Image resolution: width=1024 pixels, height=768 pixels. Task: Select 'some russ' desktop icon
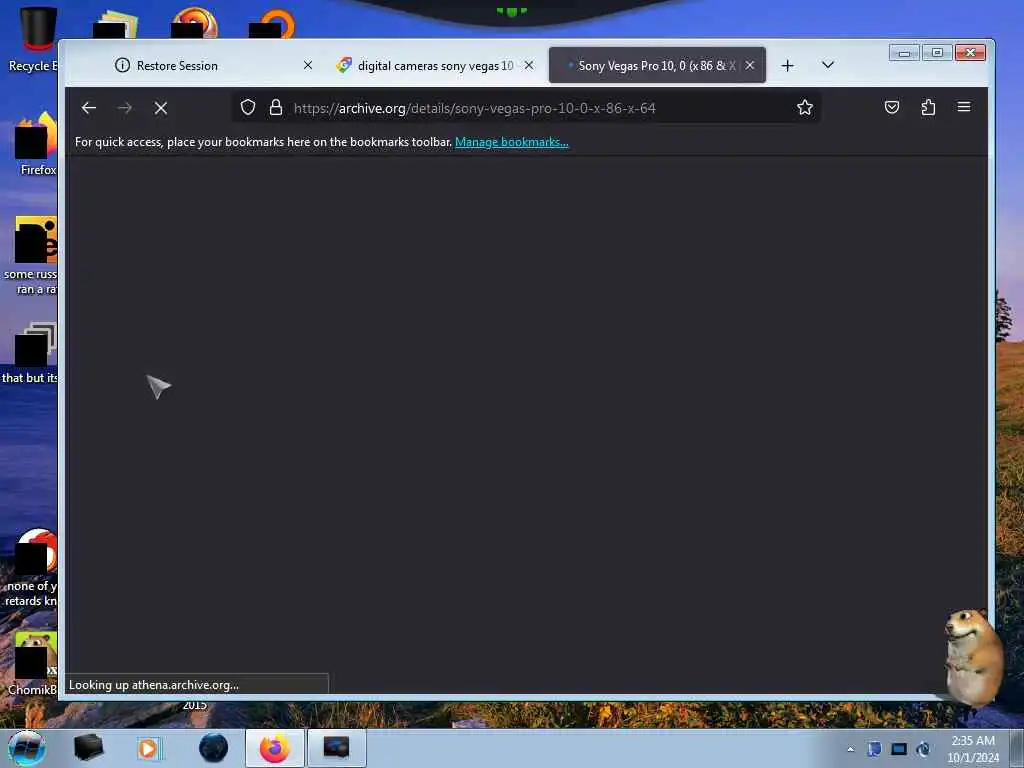(31, 255)
